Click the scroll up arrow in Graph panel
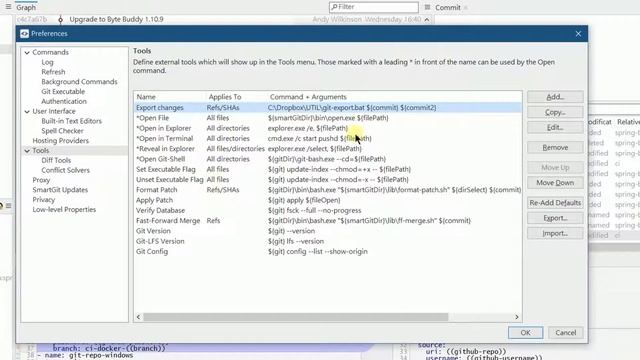This screenshot has height=360, width=640. pos(427,20)
